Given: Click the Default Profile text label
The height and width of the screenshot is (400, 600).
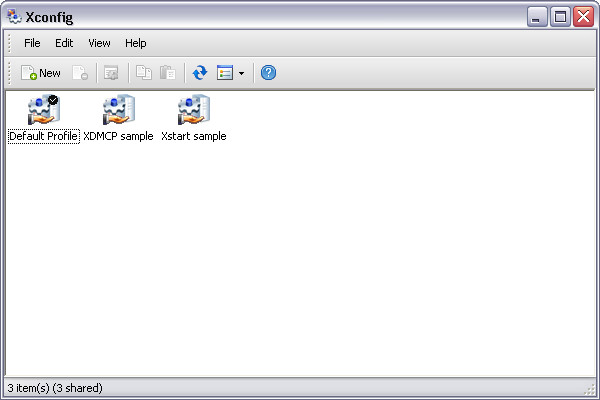Looking at the screenshot, I should [43, 136].
